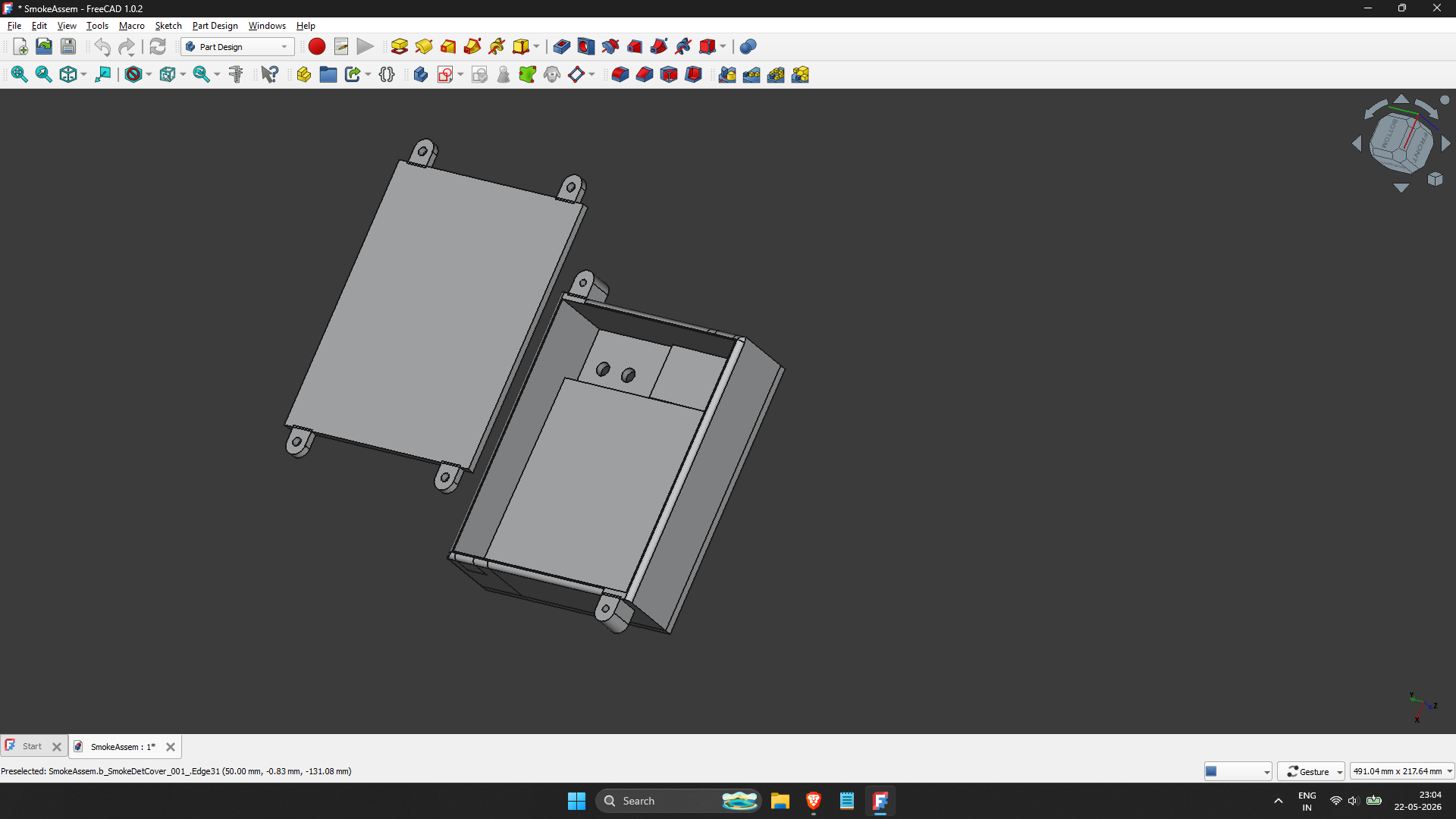Viewport: 1456px width, 819px height.
Task: Refresh and recompute the document
Action: pyautogui.click(x=158, y=47)
